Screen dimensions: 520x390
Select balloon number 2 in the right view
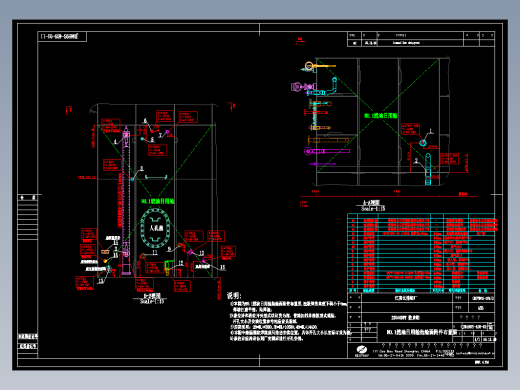point(416,161)
